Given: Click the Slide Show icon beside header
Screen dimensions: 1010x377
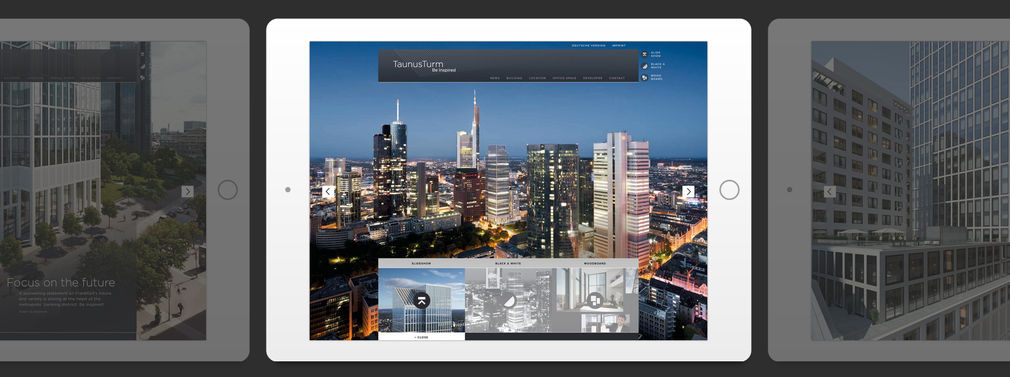Looking at the screenshot, I should [x=645, y=55].
